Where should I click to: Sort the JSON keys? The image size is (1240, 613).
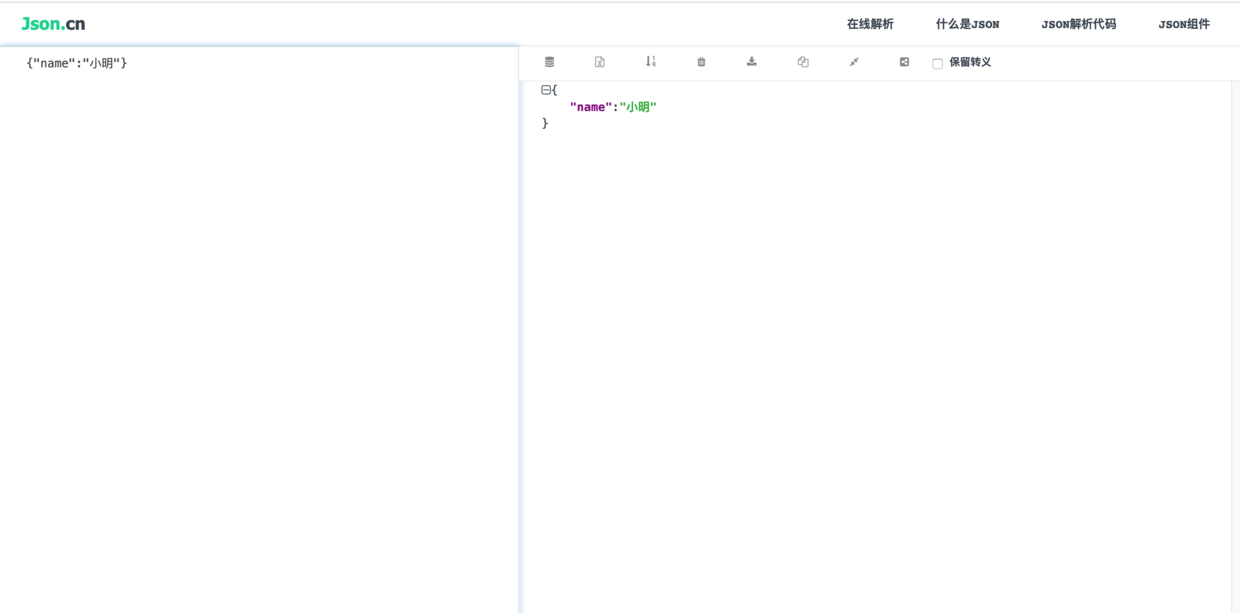click(x=651, y=62)
